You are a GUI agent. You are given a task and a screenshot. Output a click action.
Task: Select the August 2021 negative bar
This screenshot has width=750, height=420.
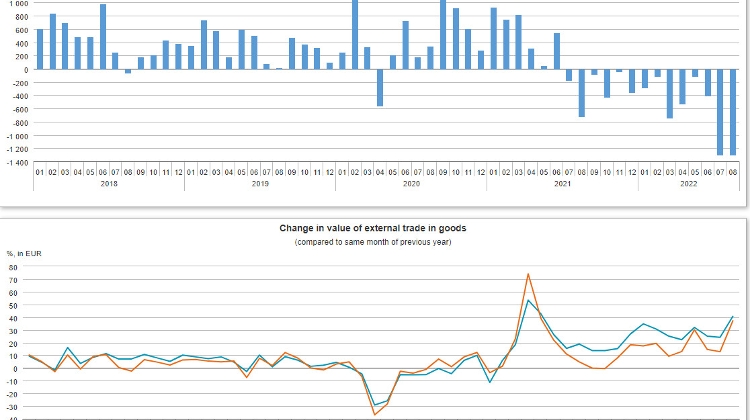(x=581, y=93)
